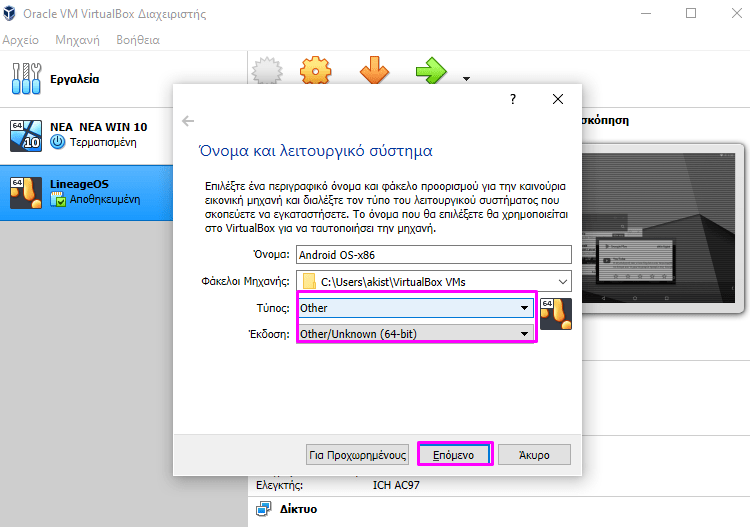Click the ICH AC97 controller value
Viewport: 750px width, 527px height.
(x=396, y=485)
